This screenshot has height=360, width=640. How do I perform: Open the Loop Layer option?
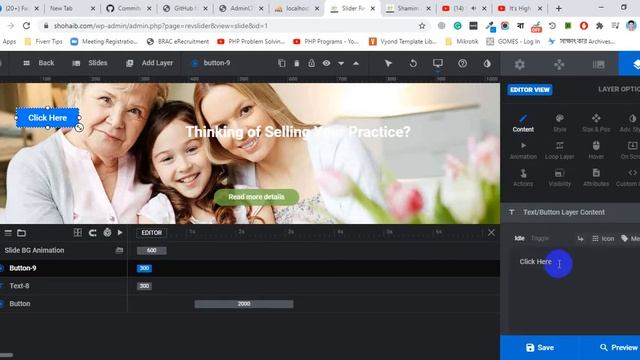pyautogui.click(x=560, y=151)
